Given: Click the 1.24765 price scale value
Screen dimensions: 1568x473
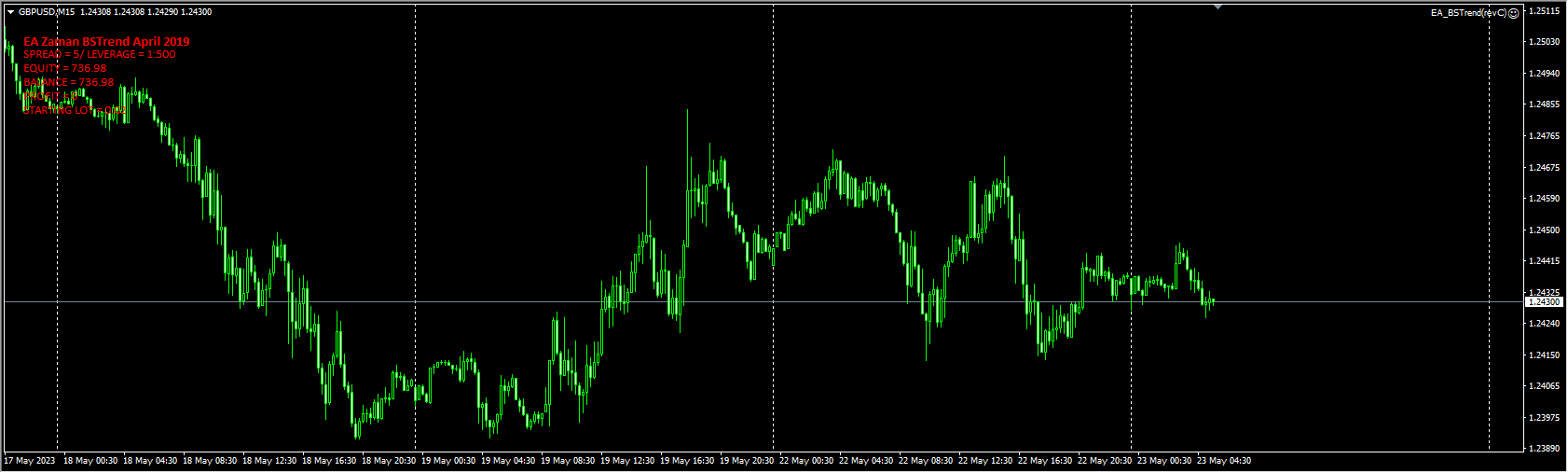Looking at the screenshot, I should [x=1546, y=136].
